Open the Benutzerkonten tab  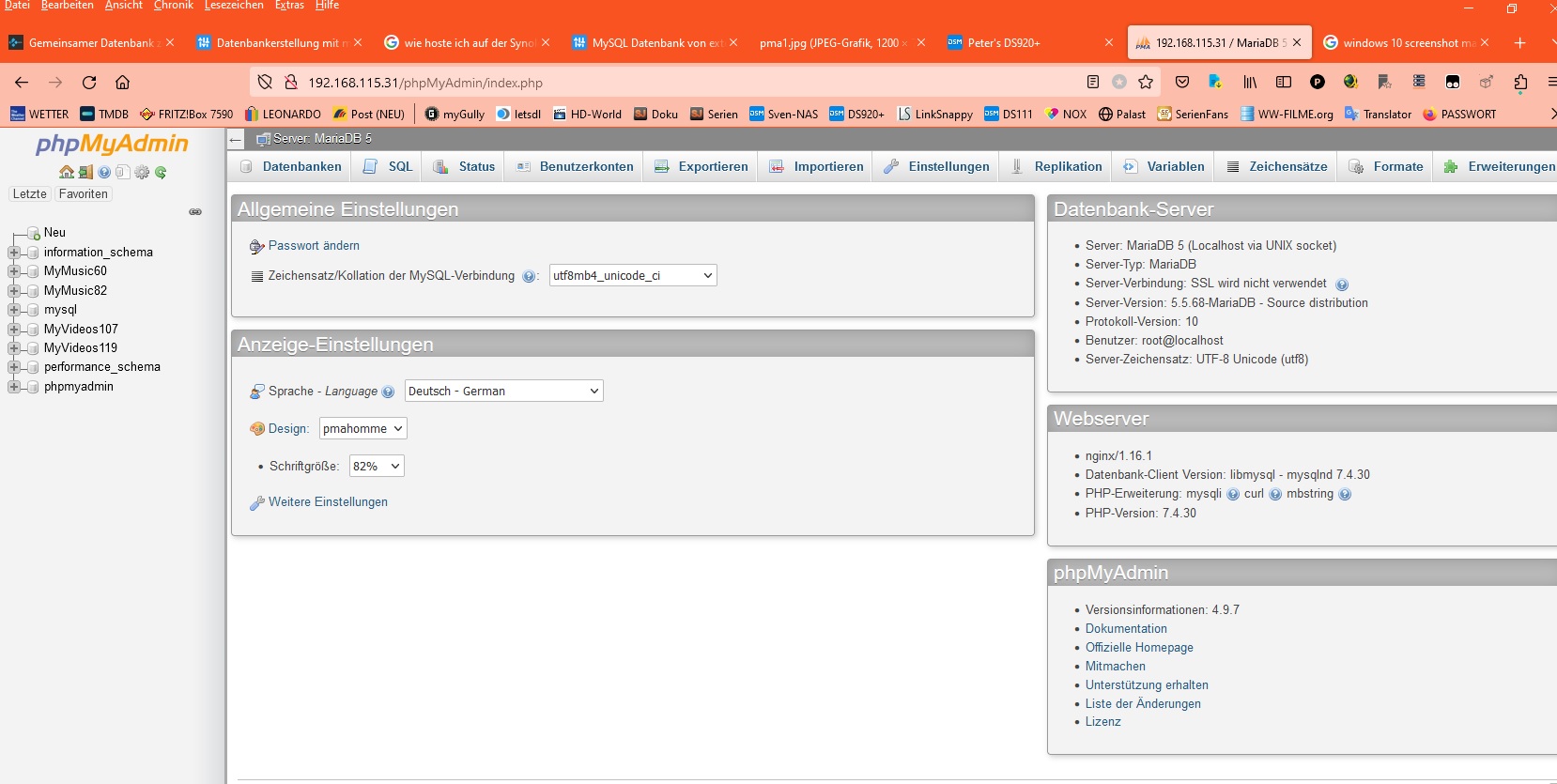pyautogui.click(x=574, y=166)
